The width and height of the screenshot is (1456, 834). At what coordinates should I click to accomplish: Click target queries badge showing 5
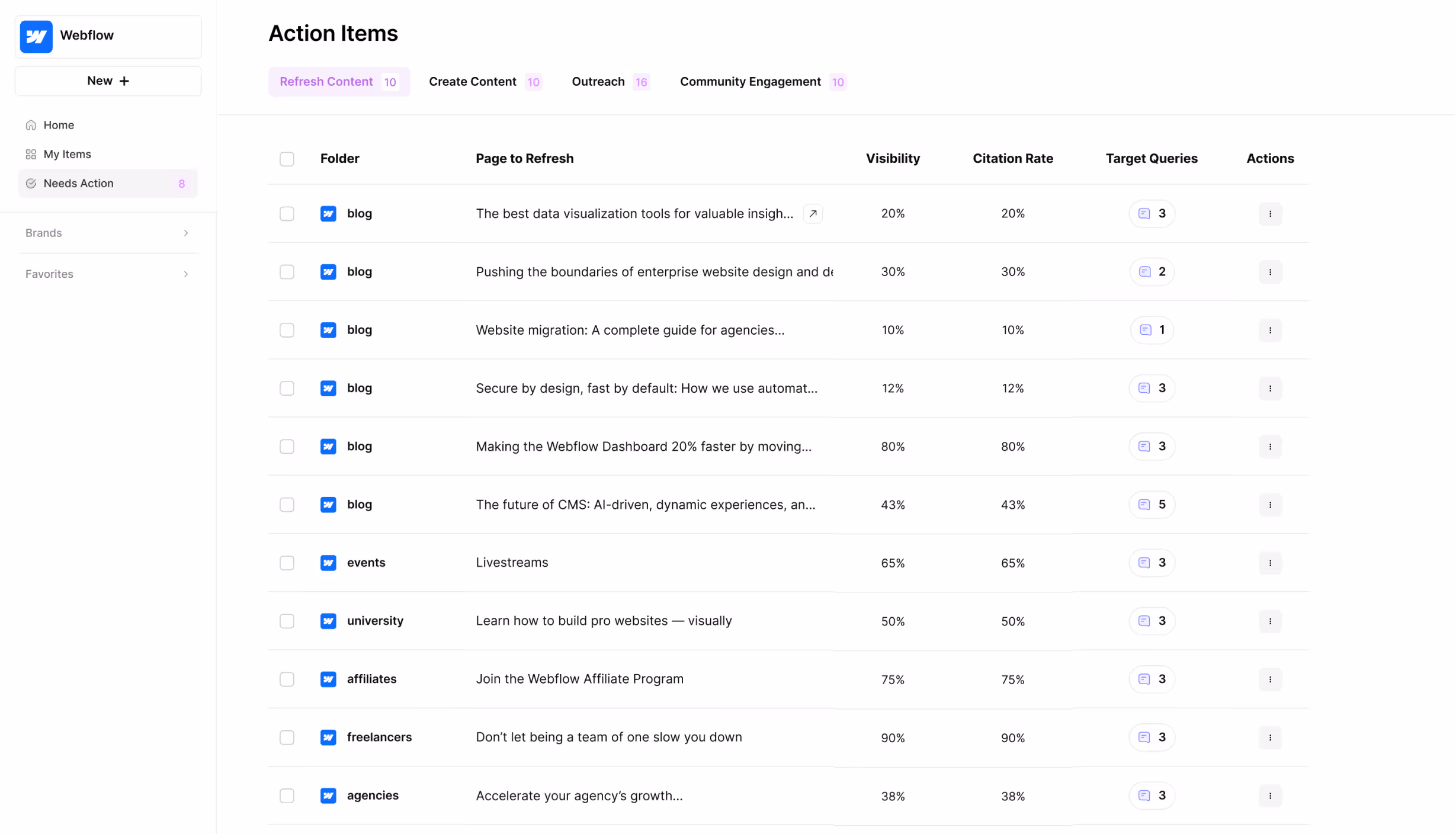[1152, 505]
